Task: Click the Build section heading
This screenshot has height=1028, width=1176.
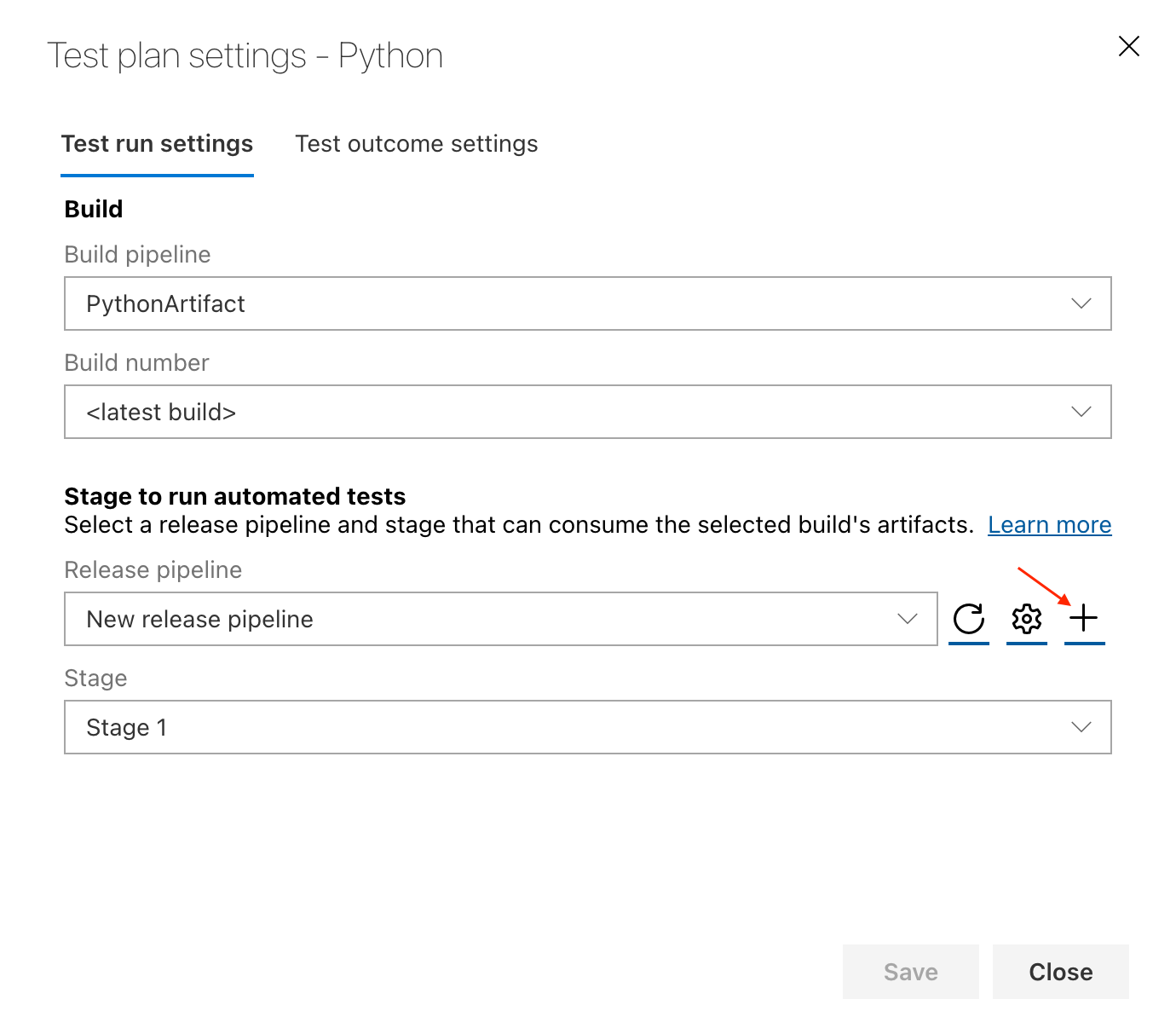Action: coord(93,208)
